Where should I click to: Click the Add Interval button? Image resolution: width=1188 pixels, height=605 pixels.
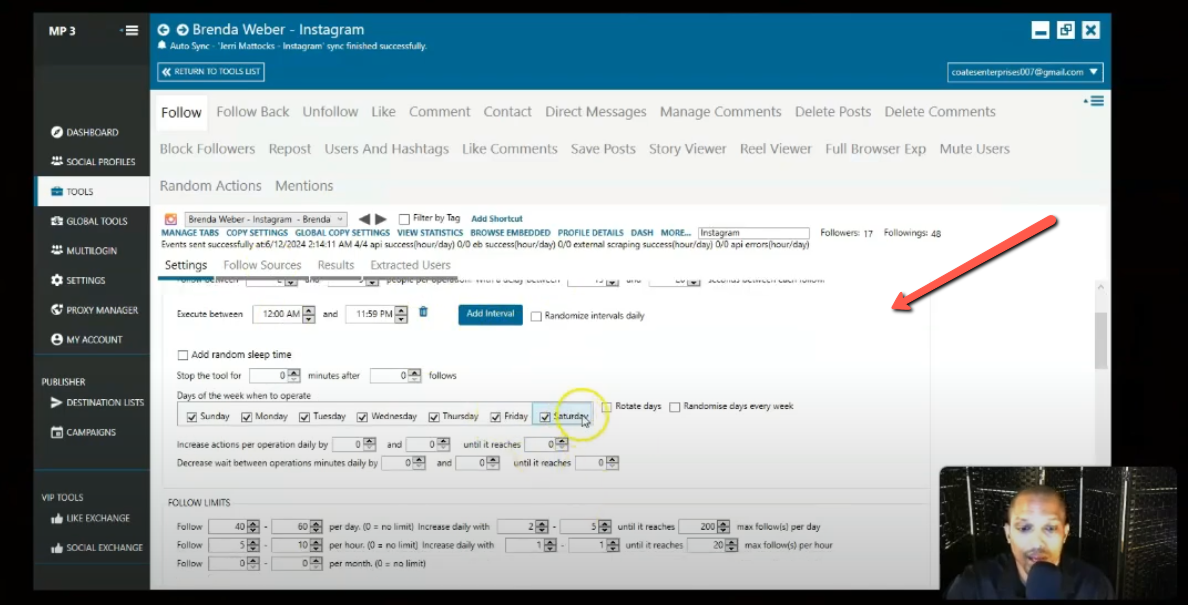(489, 314)
